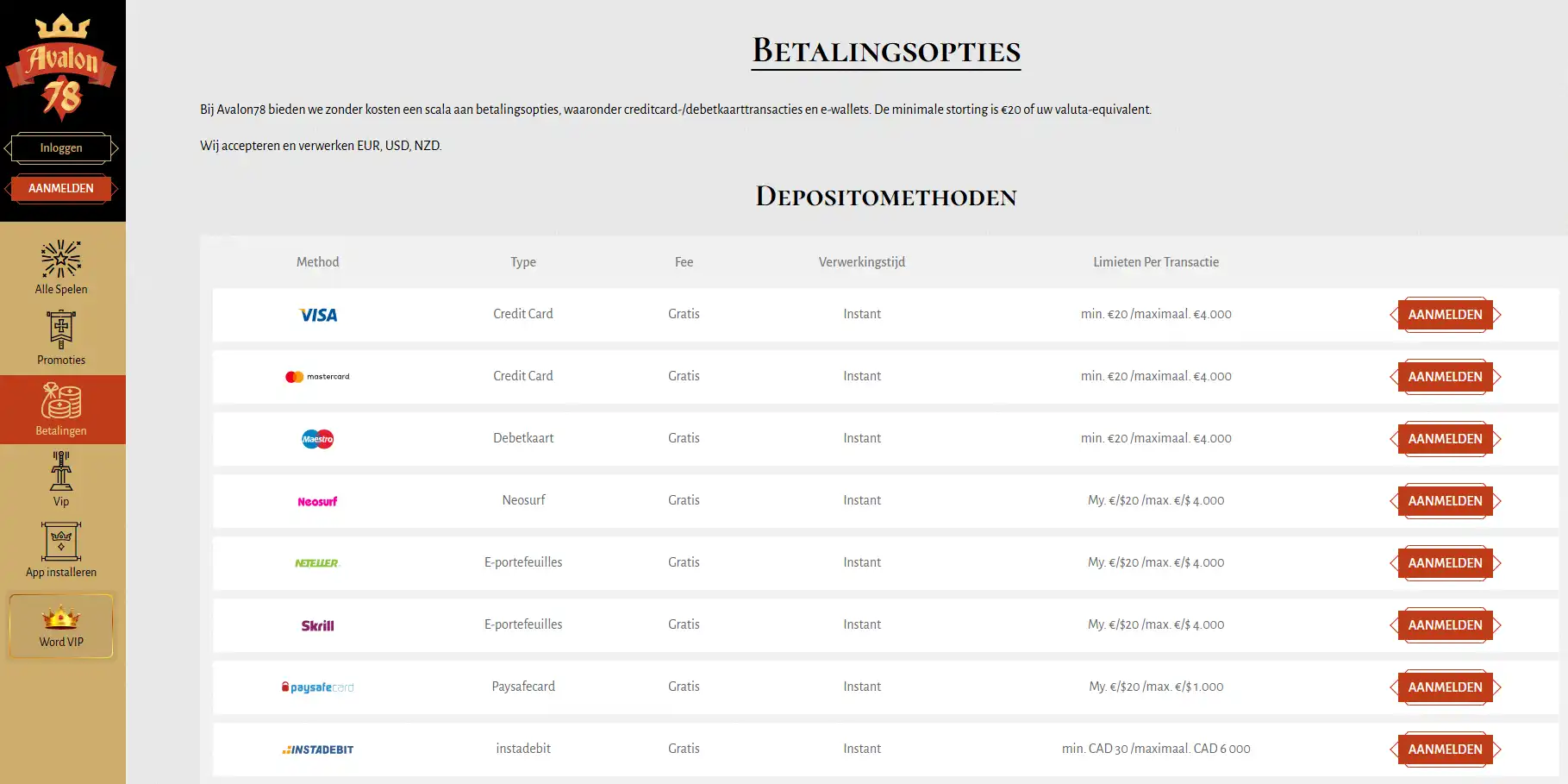1568x784 pixels.
Task: Click the Neteller logo
Action: pos(317,563)
